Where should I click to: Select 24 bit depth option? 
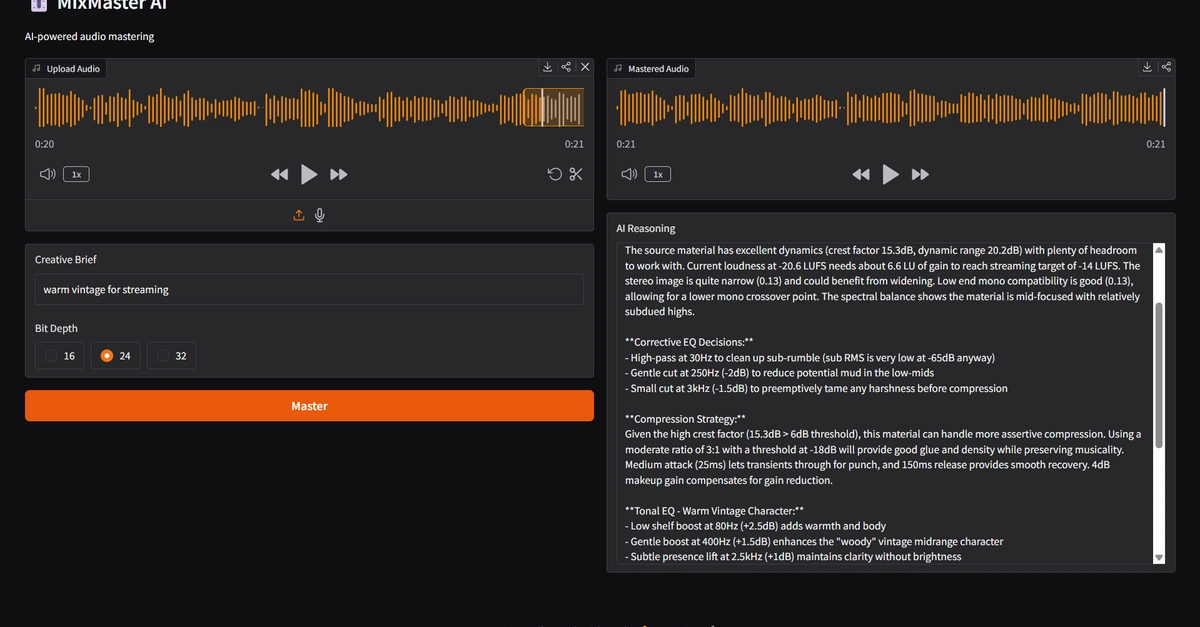click(116, 355)
